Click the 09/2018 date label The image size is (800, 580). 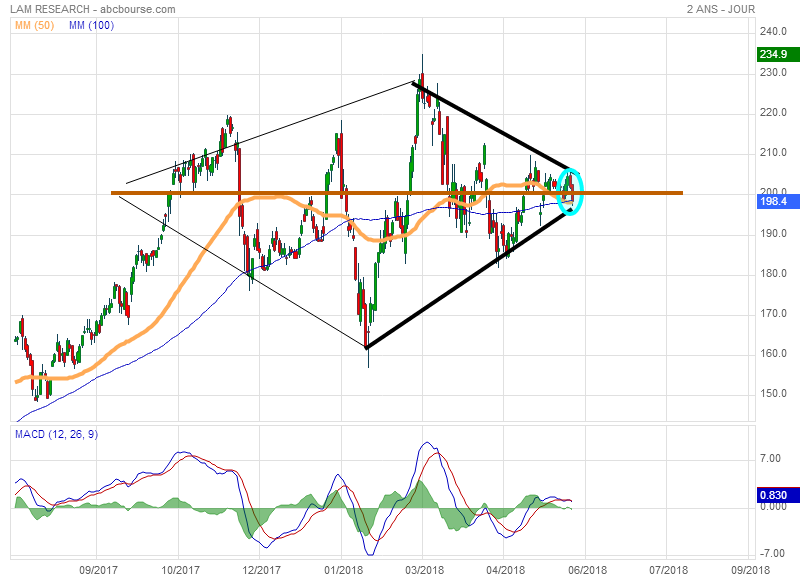point(751,570)
